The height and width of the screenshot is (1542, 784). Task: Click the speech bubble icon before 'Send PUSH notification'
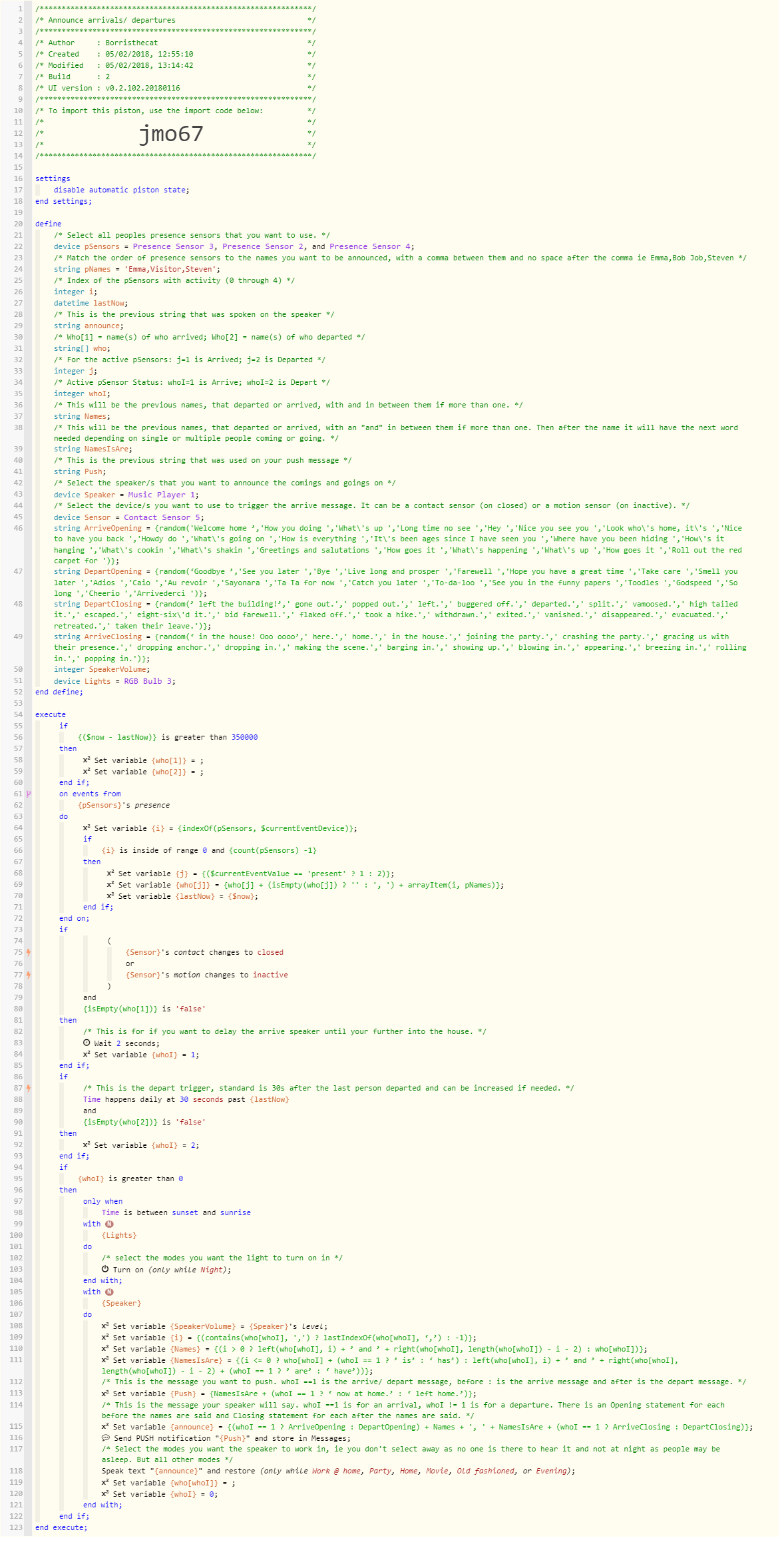[105, 1438]
